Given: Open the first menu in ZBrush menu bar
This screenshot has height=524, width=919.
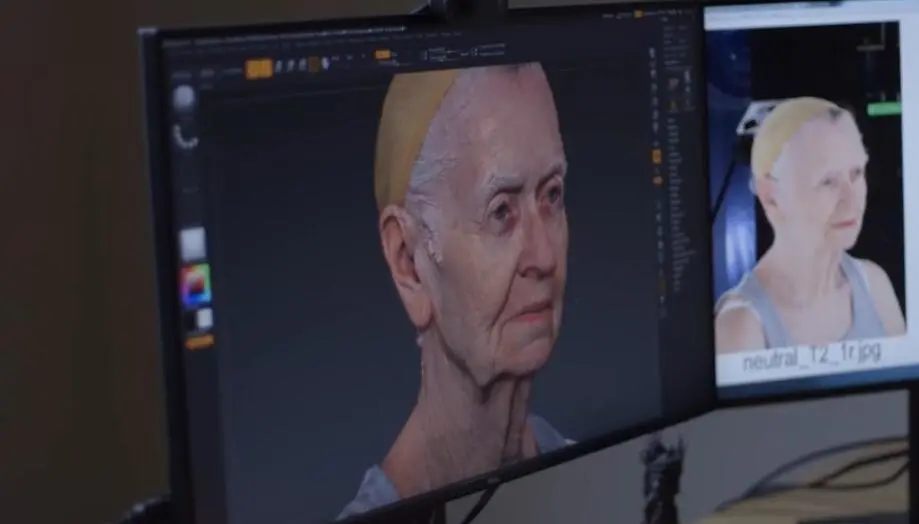Looking at the screenshot, I should click(182, 49).
